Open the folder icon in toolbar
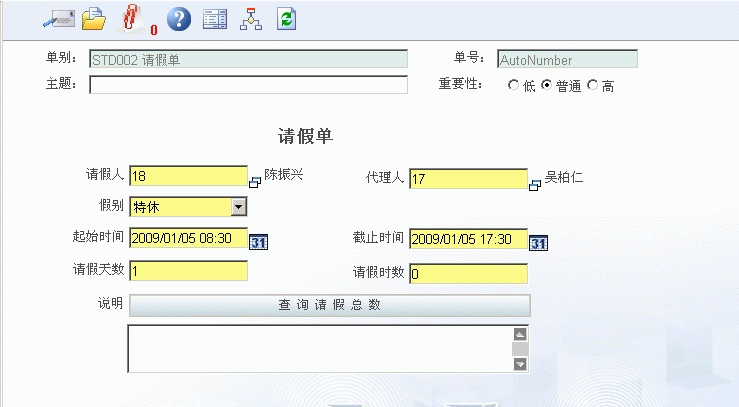Viewport: 739px width, 407px height. point(93,19)
